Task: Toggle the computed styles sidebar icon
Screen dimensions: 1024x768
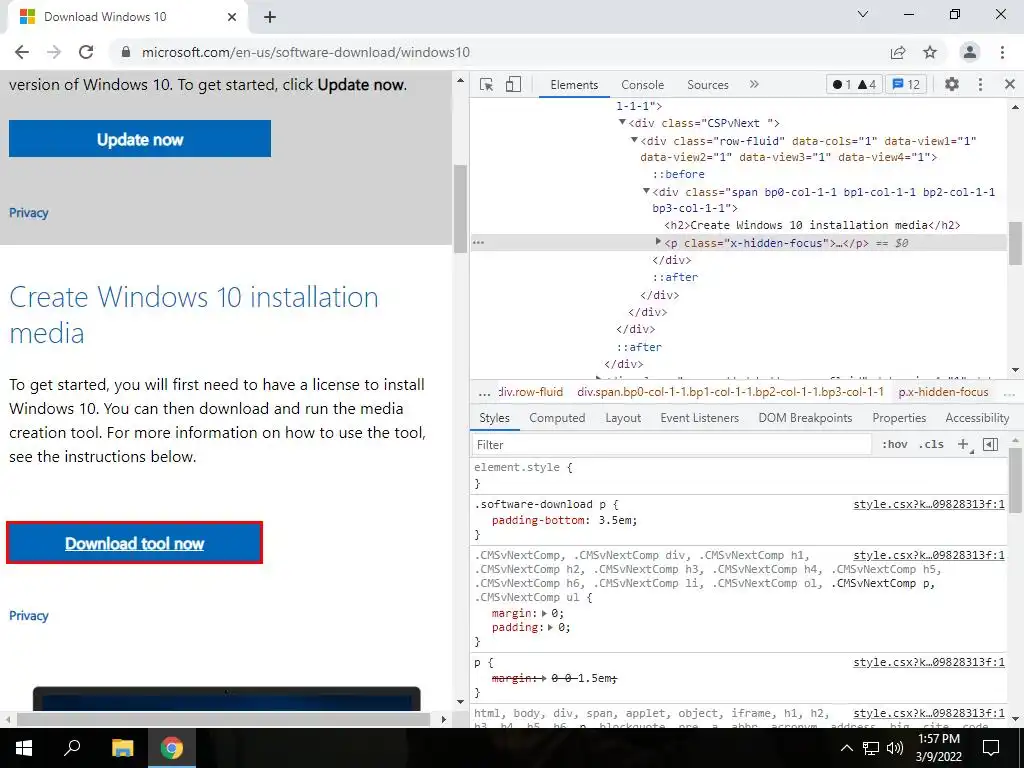Action: [x=991, y=444]
